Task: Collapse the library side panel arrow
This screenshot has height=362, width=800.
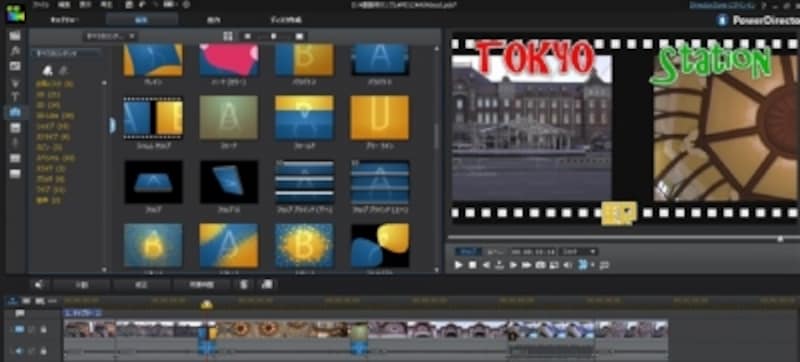Action: (x=112, y=125)
